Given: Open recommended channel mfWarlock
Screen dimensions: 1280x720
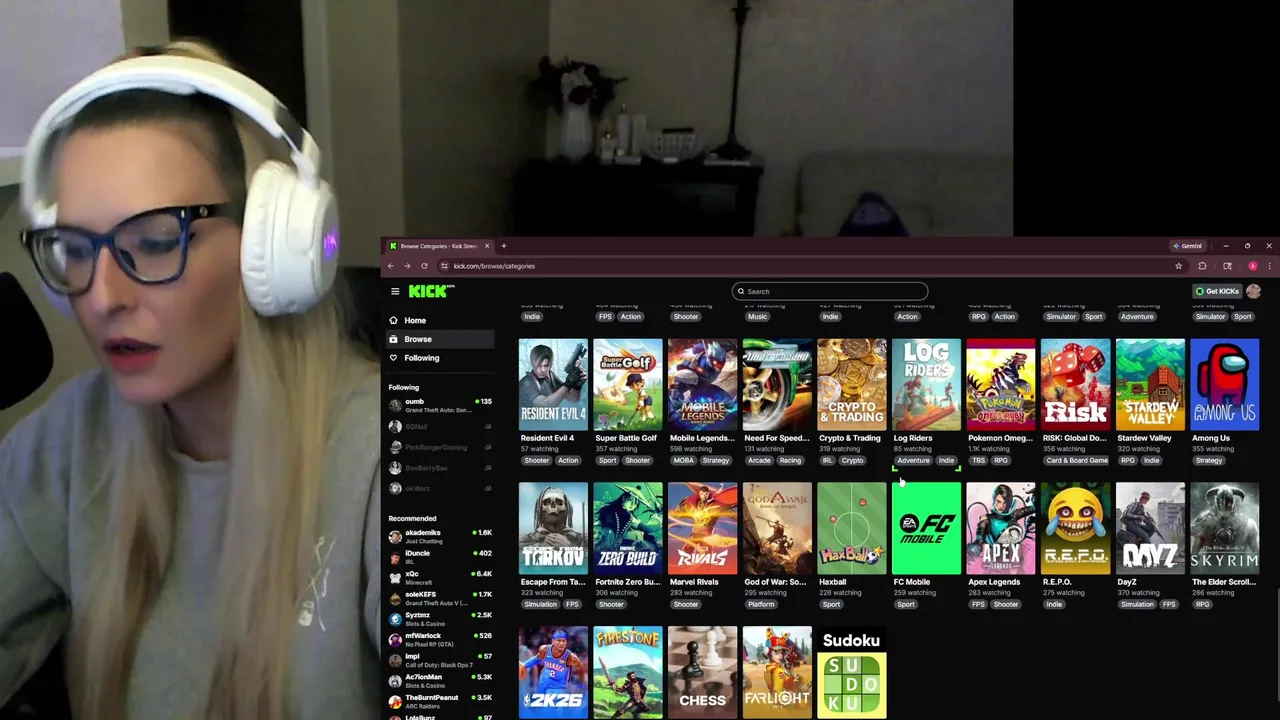Looking at the screenshot, I should pos(440,640).
